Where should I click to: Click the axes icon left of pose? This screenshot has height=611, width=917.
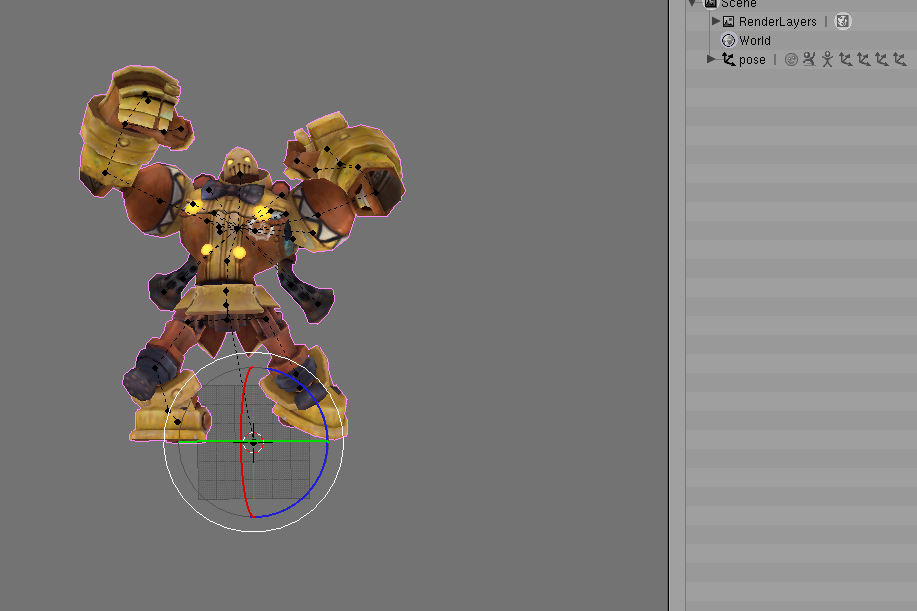[x=728, y=59]
